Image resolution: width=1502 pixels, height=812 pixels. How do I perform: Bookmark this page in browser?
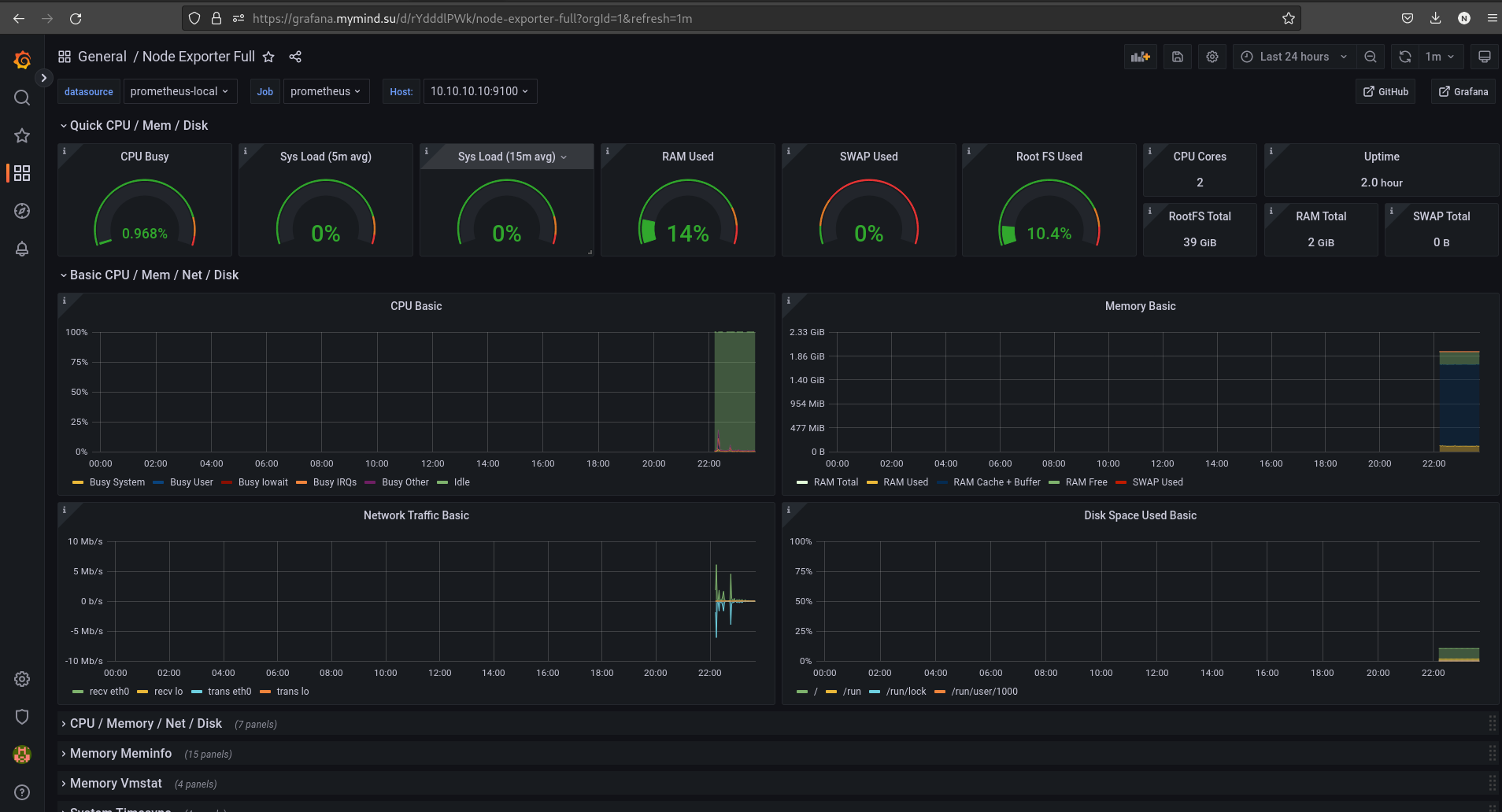coord(1289,18)
